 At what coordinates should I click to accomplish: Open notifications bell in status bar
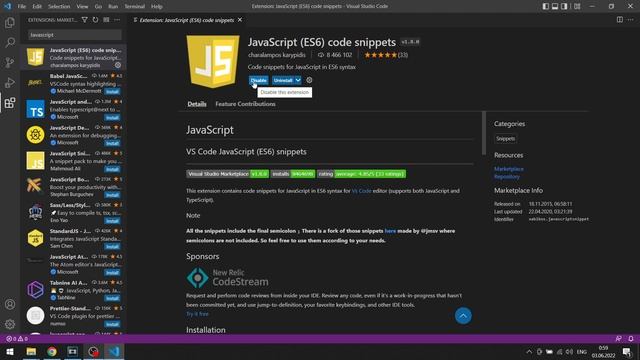[x=631, y=339]
